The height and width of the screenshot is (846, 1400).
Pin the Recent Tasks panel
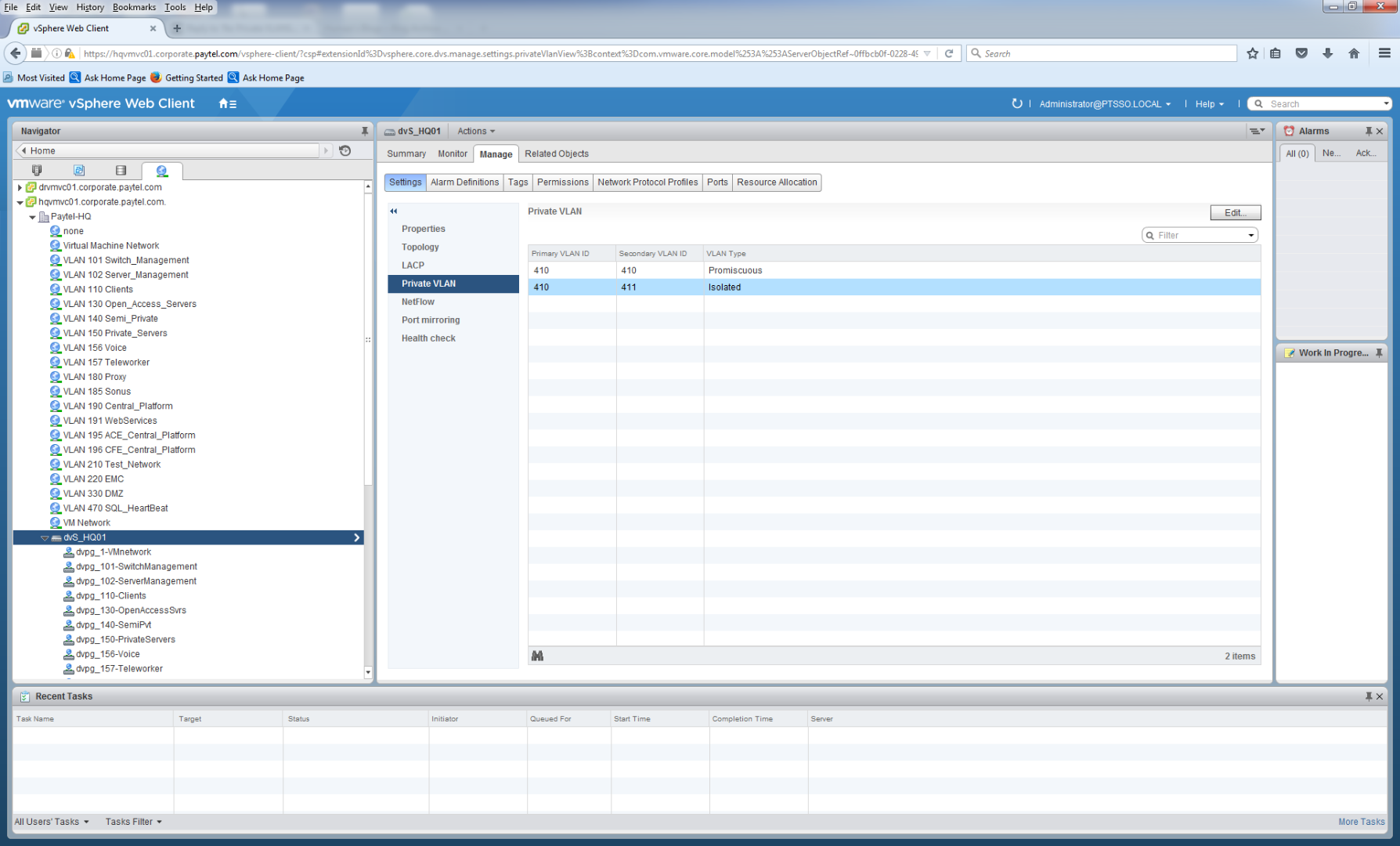pos(1368,696)
